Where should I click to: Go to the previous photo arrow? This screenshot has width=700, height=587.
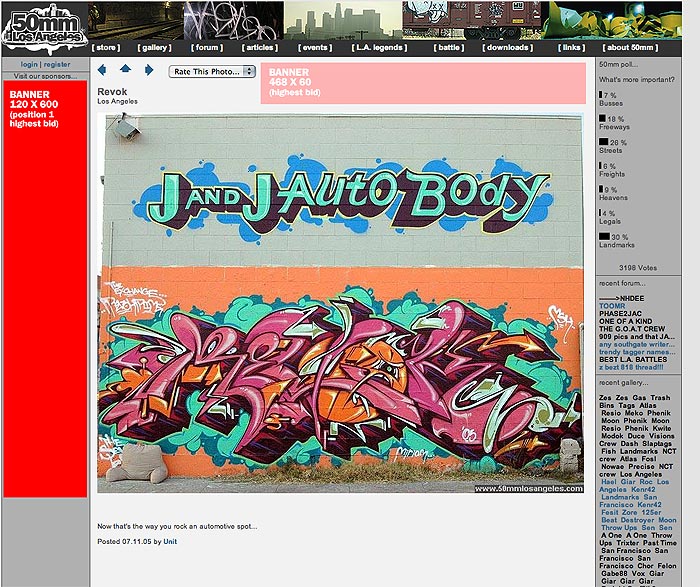102,70
